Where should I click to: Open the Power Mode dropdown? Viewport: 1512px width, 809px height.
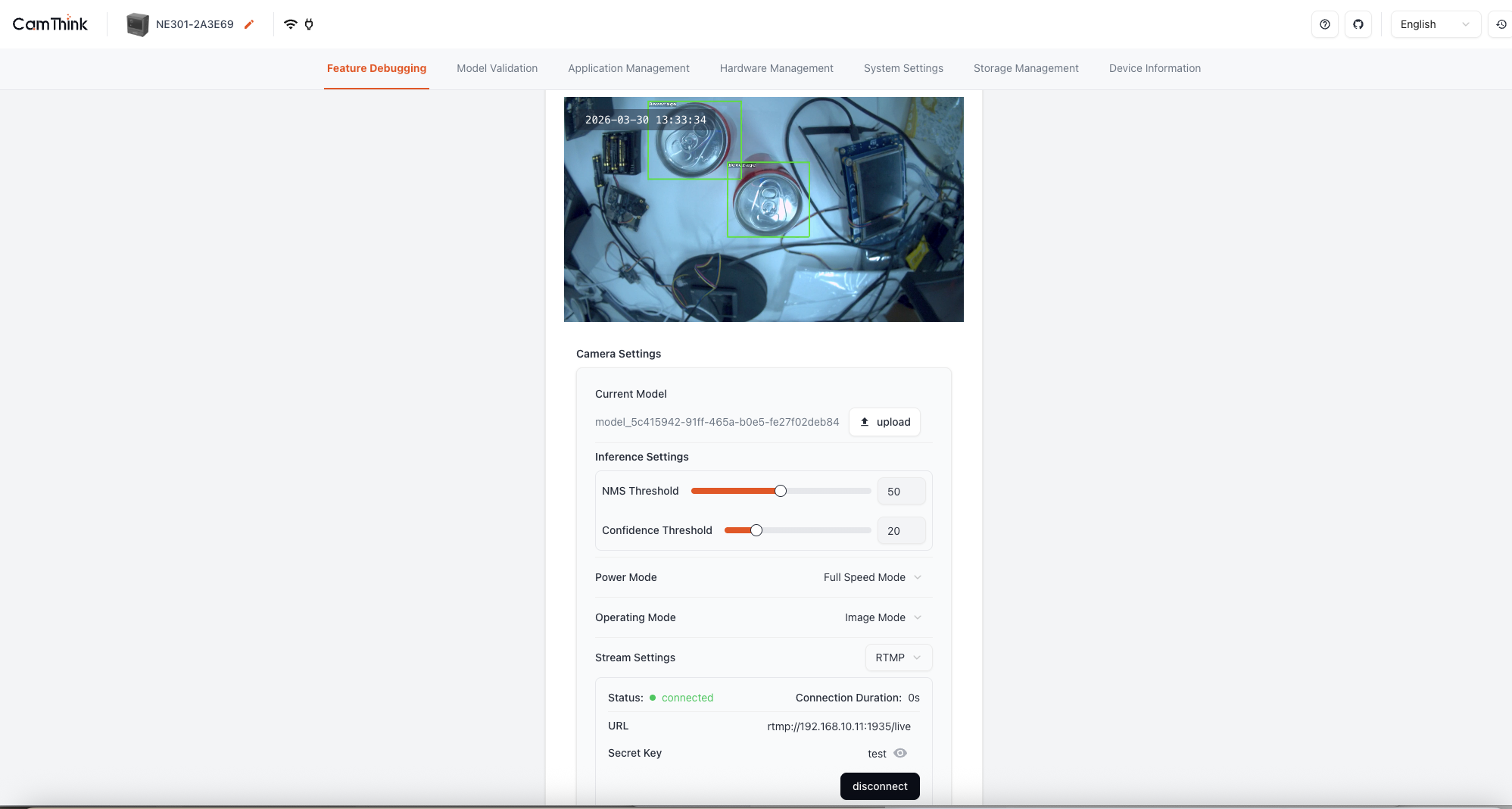pyautogui.click(x=871, y=577)
